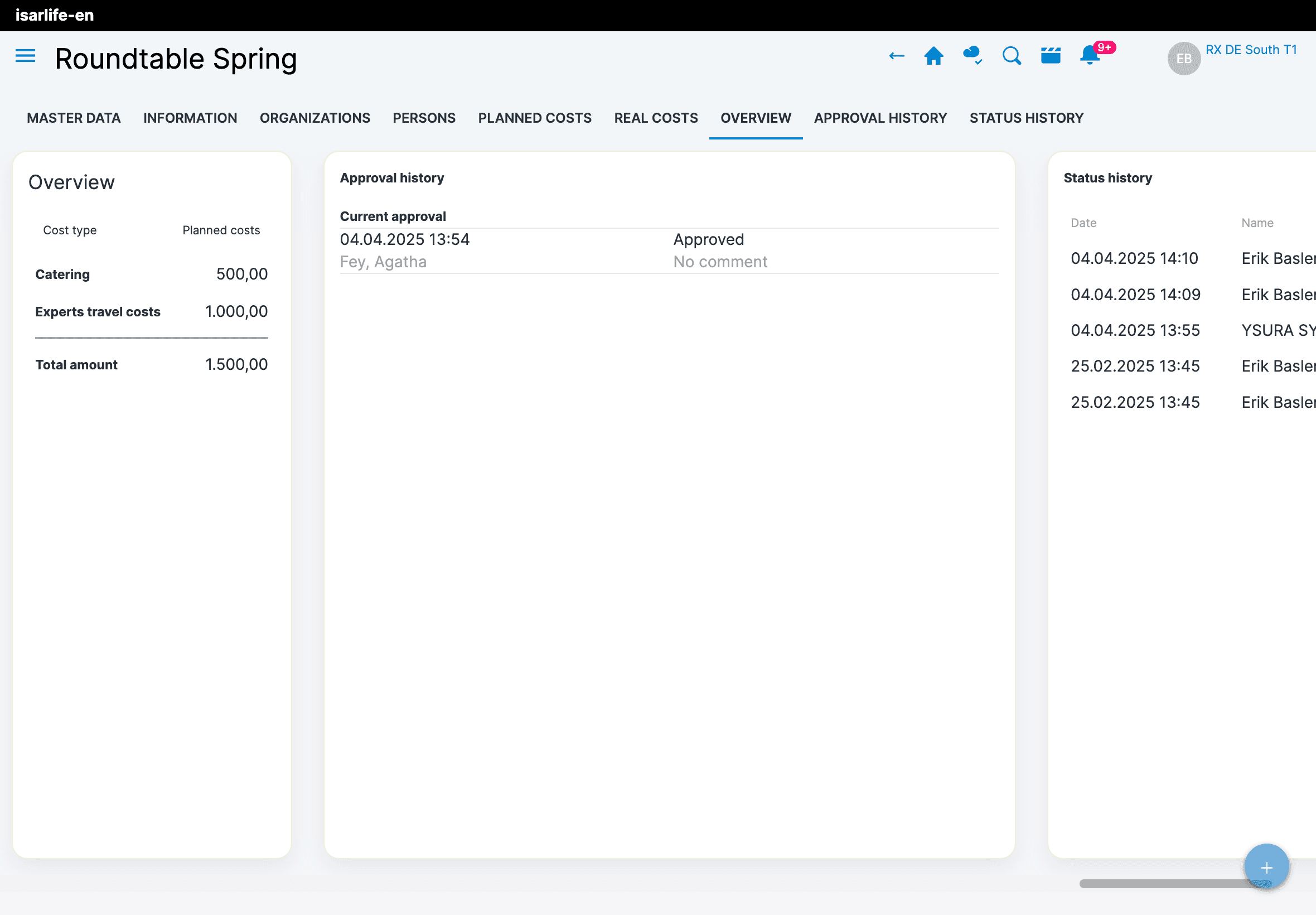Open RX DE South T1 profile link

point(1251,50)
